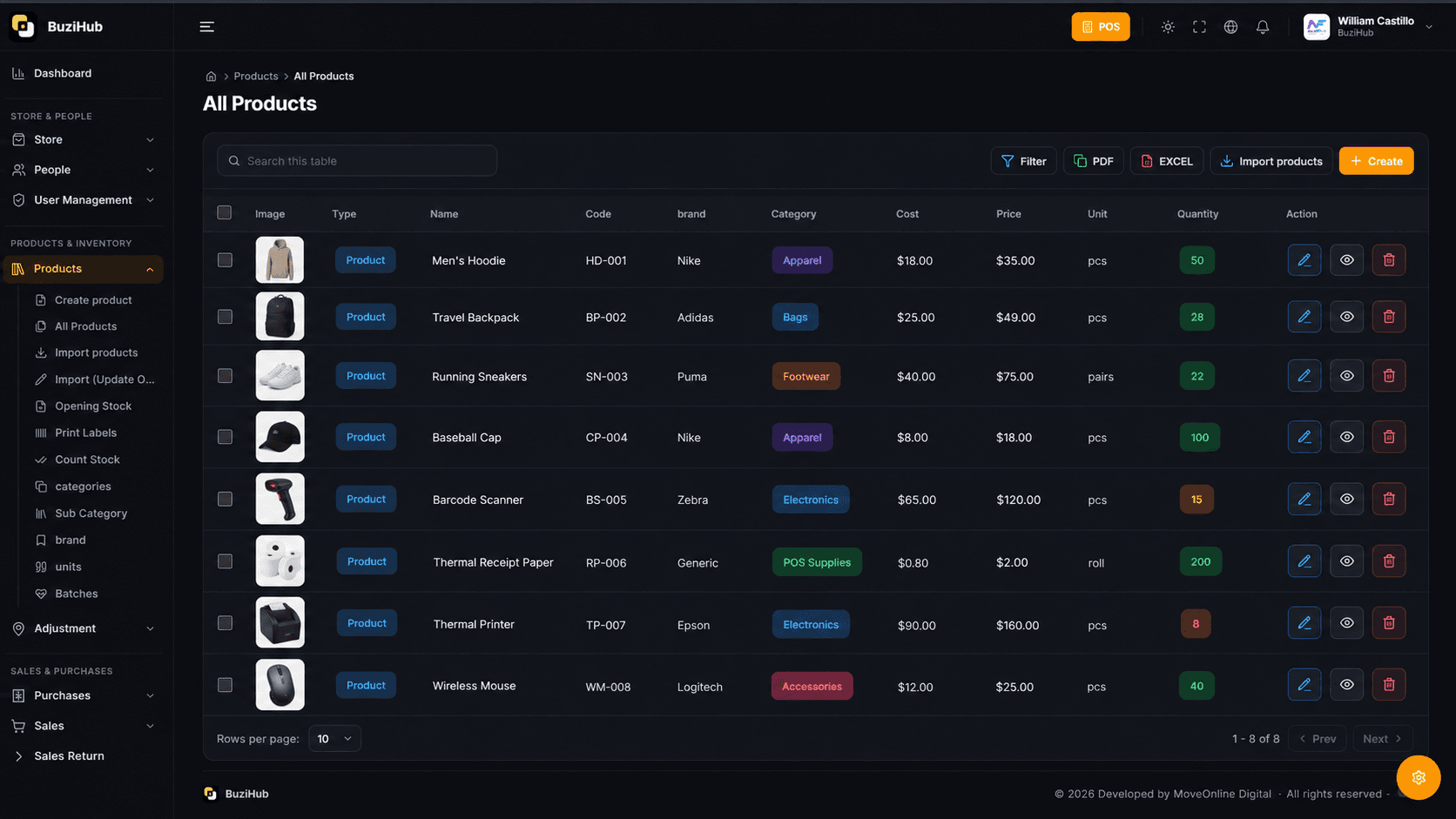
Task: Go to Opening Stock page
Action: [93, 406]
